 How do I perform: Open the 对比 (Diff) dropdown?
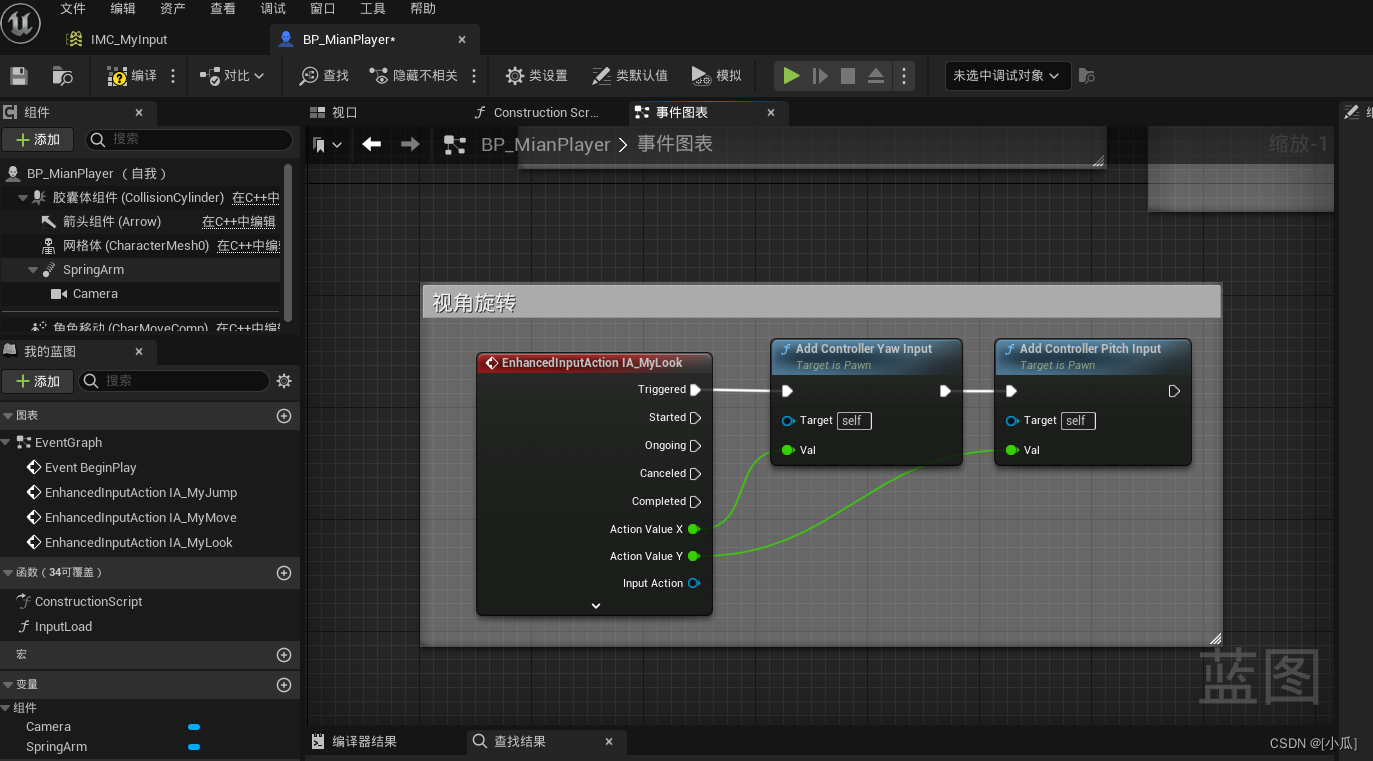(x=232, y=76)
